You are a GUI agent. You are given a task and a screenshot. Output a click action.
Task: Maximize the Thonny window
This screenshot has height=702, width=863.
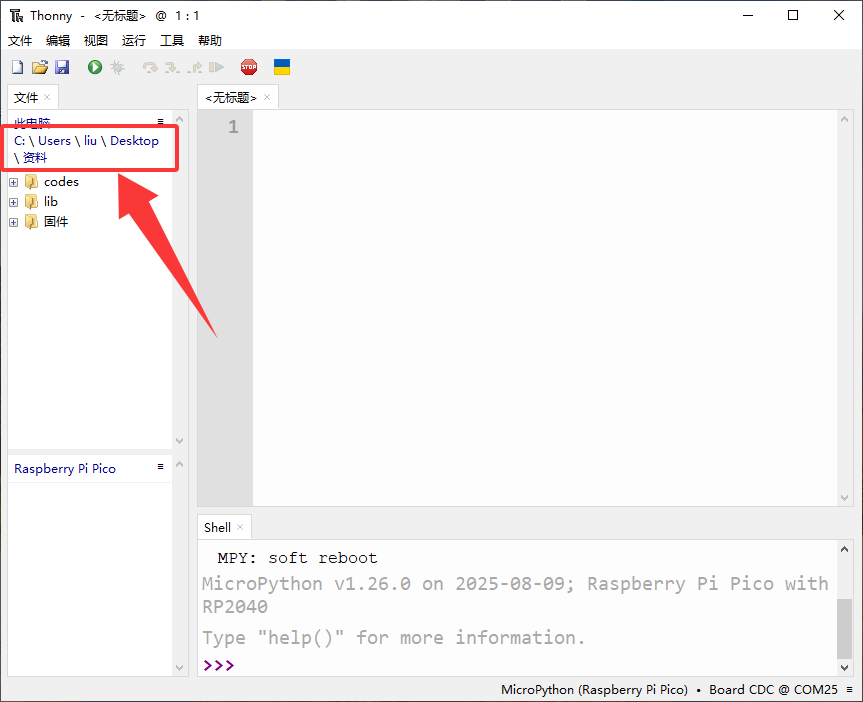pyautogui.click(x=793, y=15)
